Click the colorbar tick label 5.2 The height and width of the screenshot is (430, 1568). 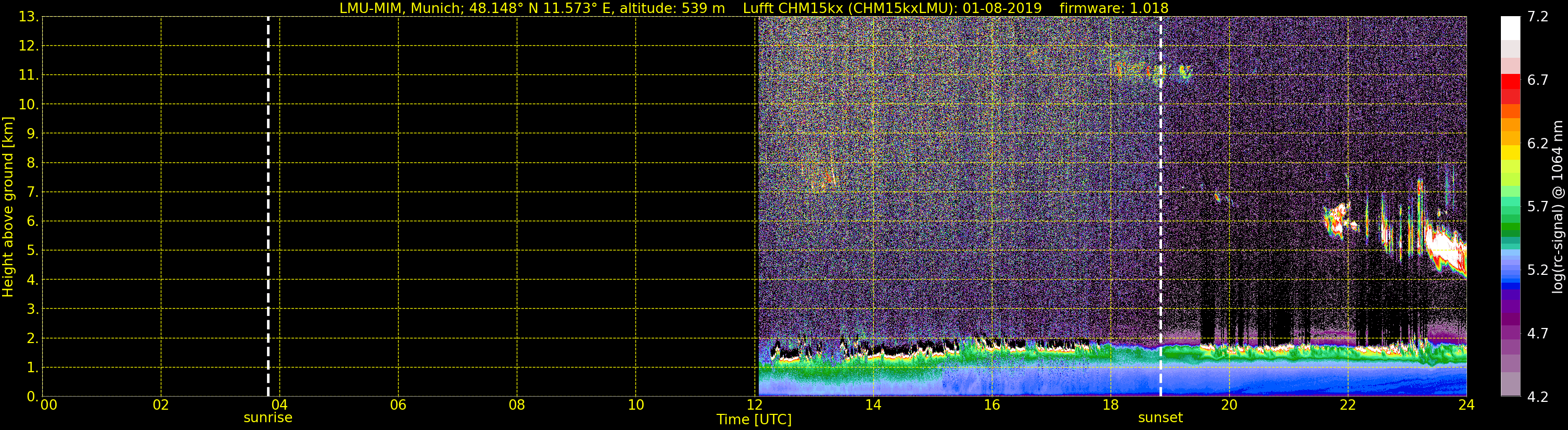1538,270
